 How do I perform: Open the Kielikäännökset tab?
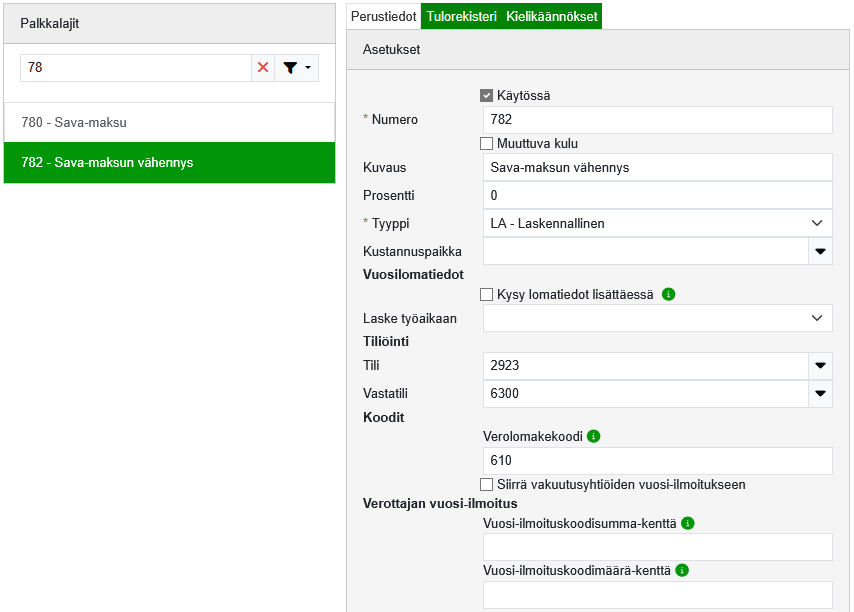[552, 17]
